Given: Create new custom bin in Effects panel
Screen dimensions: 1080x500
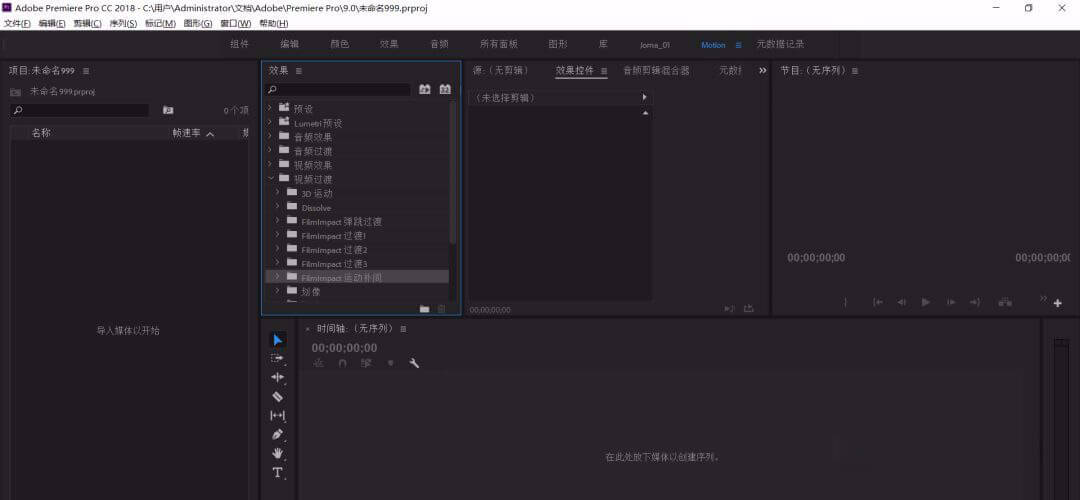Looking at the screenshot, I should tap(424, 309).
